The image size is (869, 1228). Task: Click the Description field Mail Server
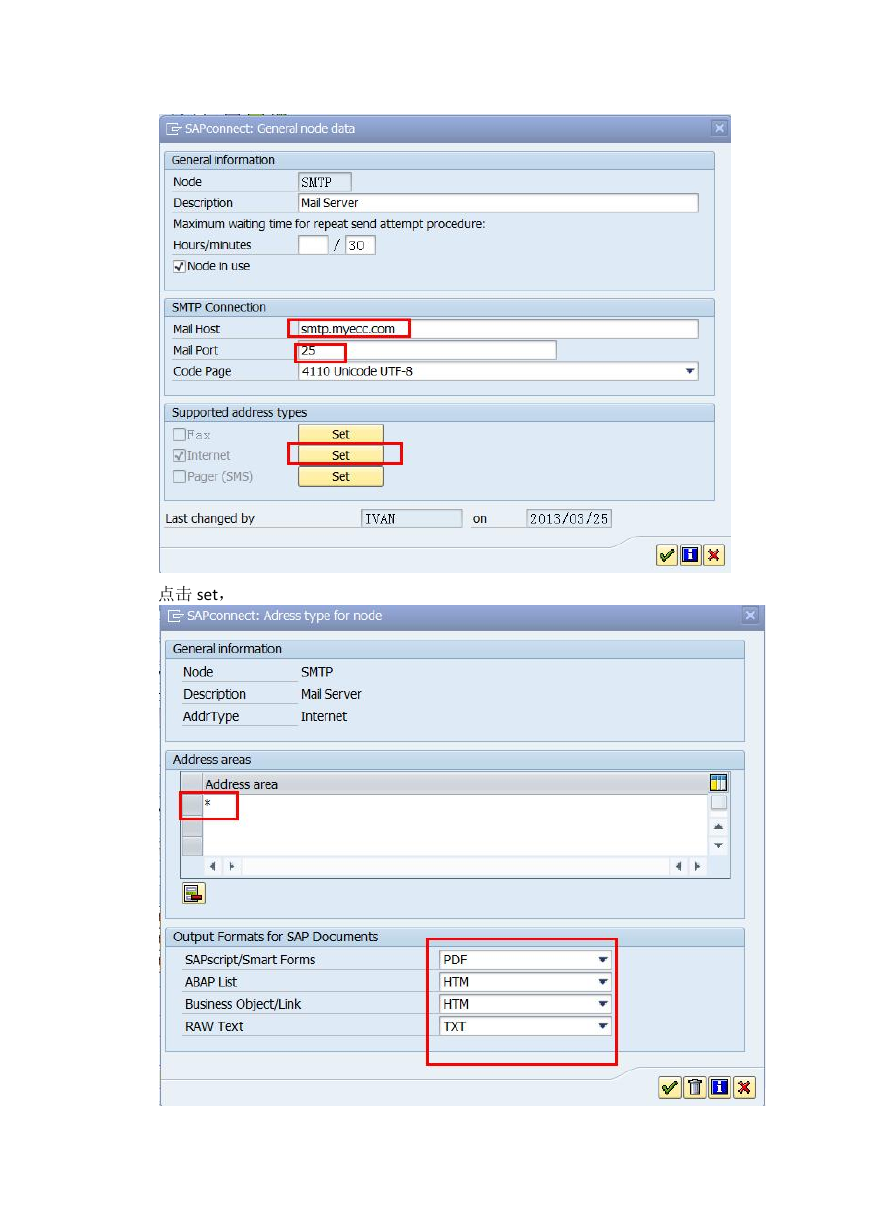pyautogui.click(x=498, y=203)
